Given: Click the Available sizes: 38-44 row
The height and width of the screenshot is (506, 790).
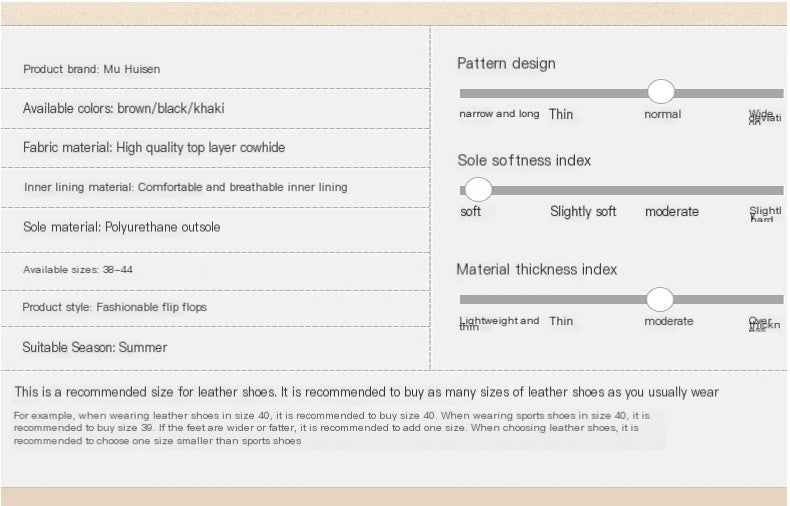Looking at the screenshot, I should tap(78, 270).
